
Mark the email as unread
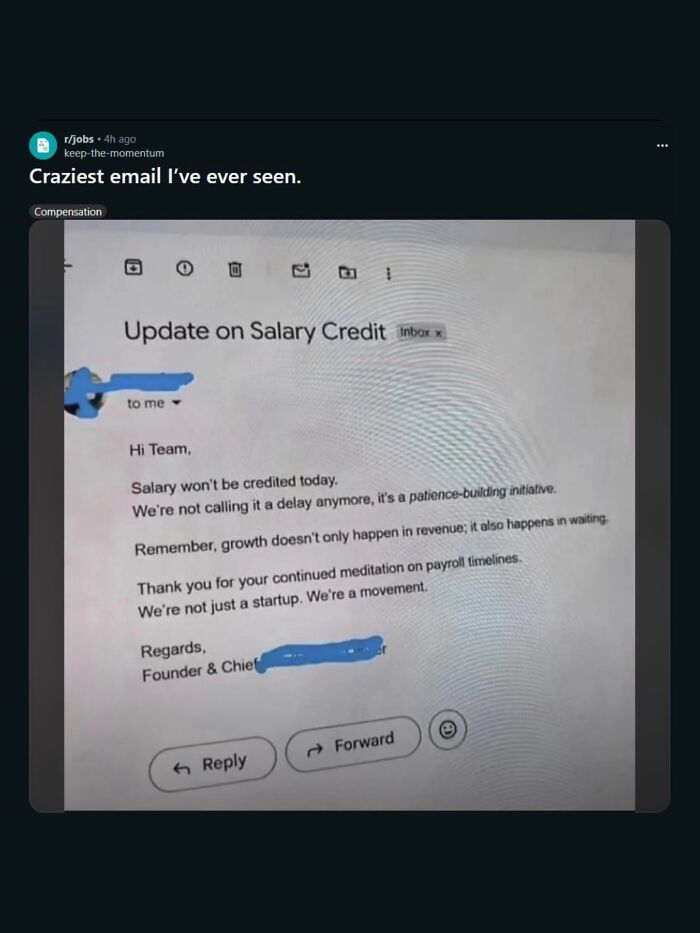pyautogui.click(x=301, y=271)
